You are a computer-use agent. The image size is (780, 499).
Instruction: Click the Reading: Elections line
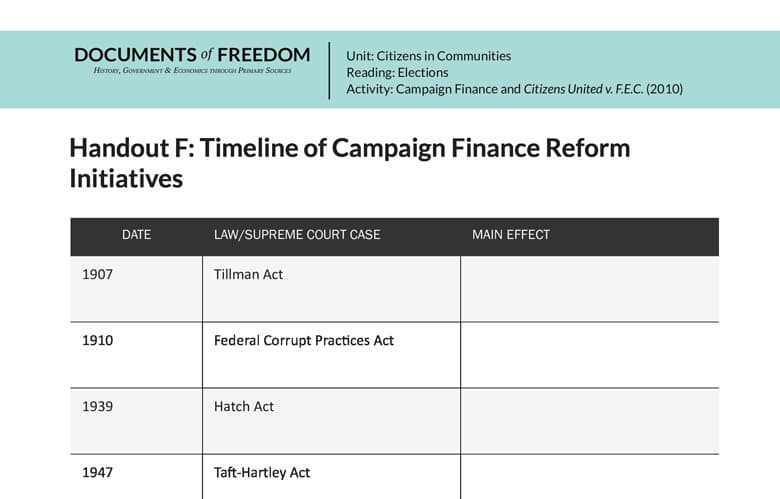click(397, 73)
